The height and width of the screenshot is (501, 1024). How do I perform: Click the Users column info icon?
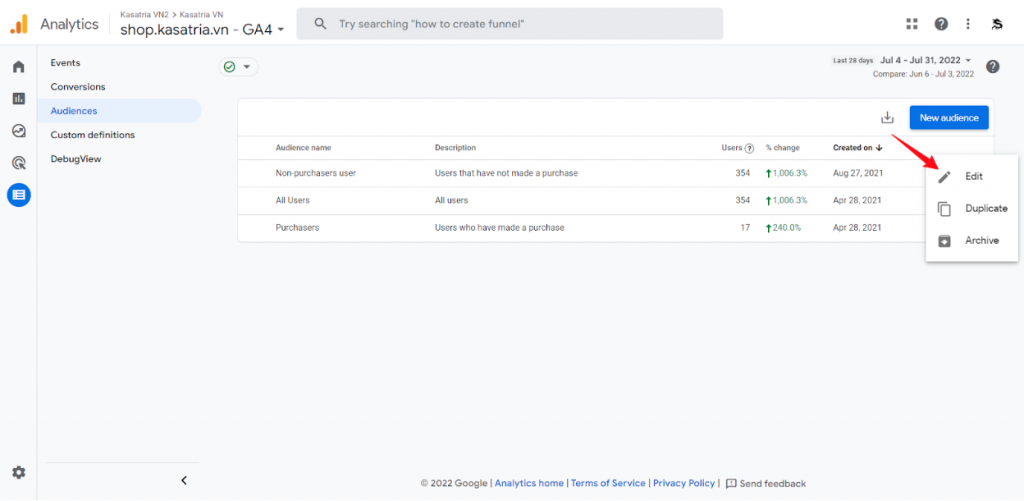[750, 148]
